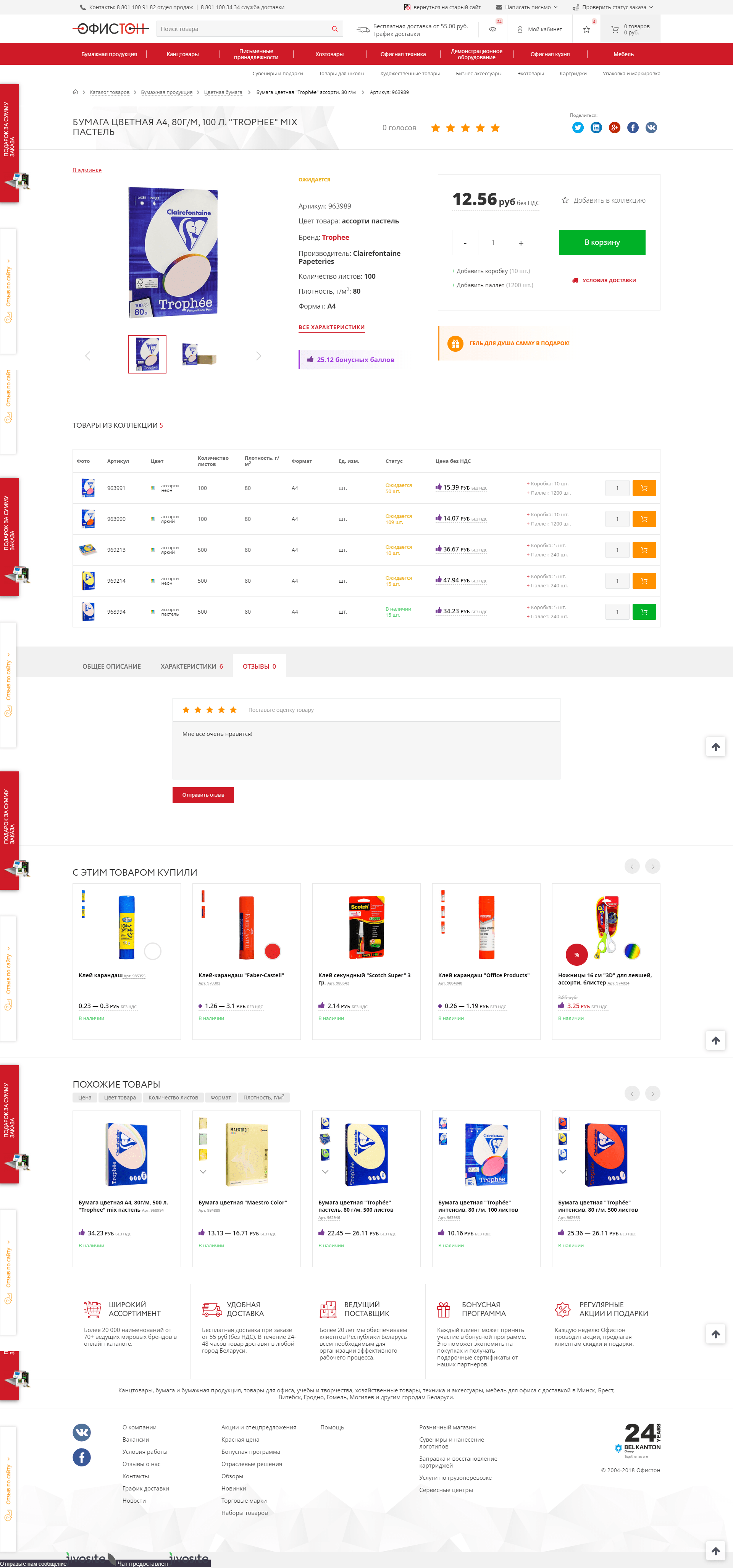Open footer Facebook social icon
This screenshot has height=1568, width=733.
click(82, 1457)
